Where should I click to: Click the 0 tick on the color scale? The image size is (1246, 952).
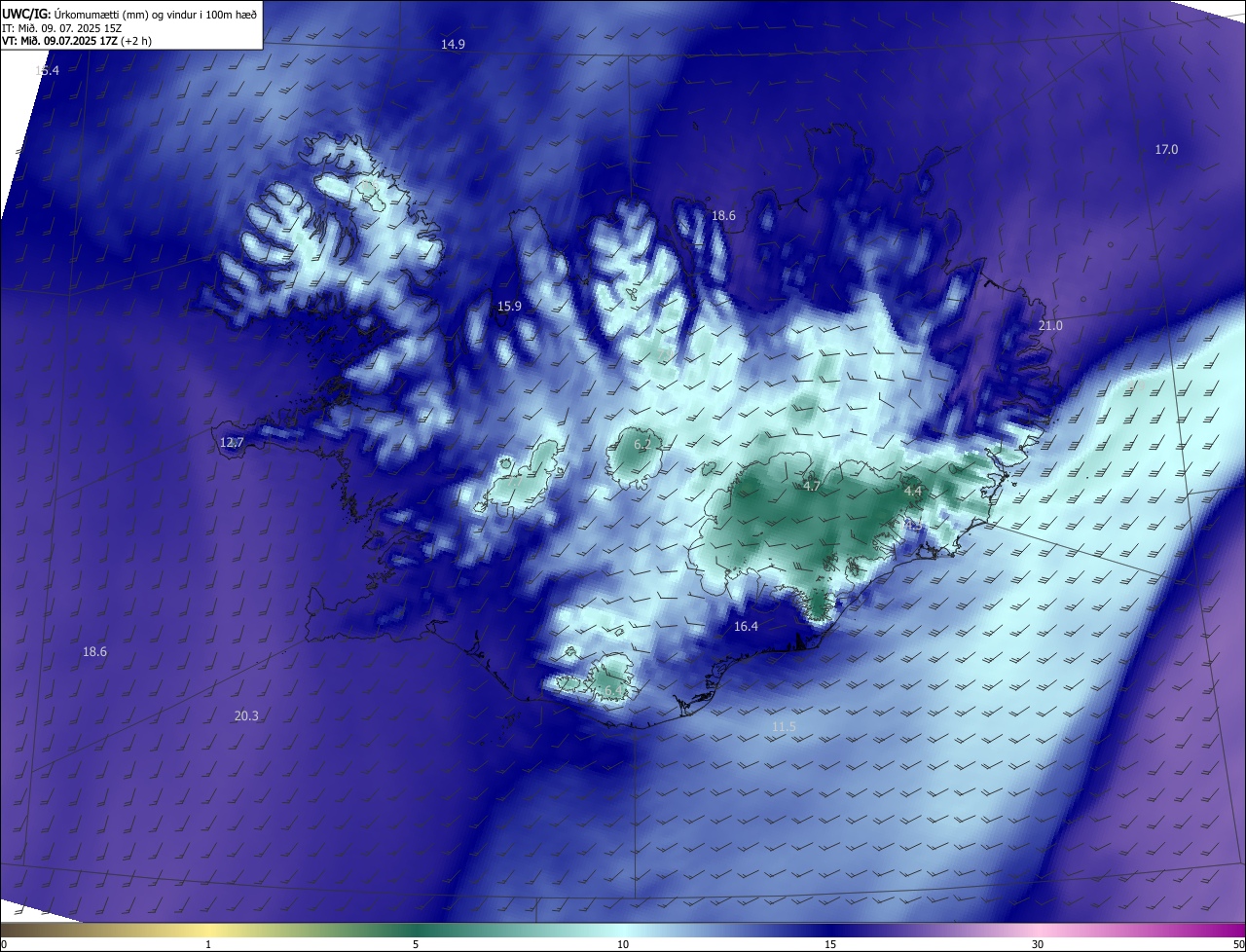[4, 945]
